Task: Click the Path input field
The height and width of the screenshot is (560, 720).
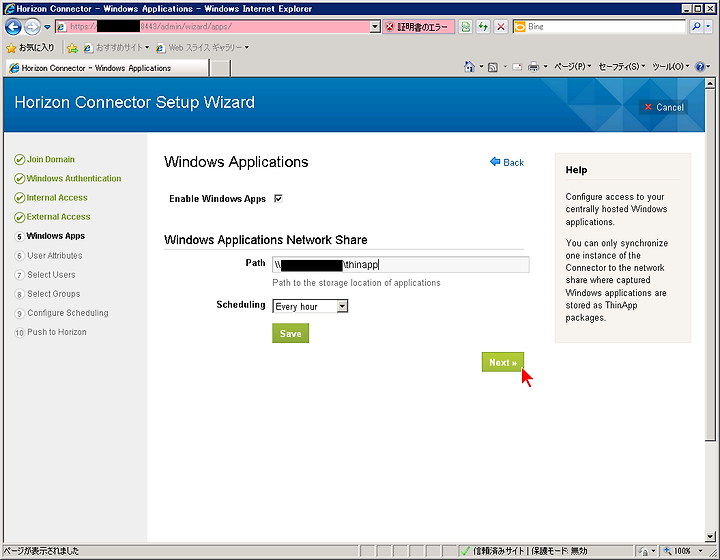Action: click(400, 264)
